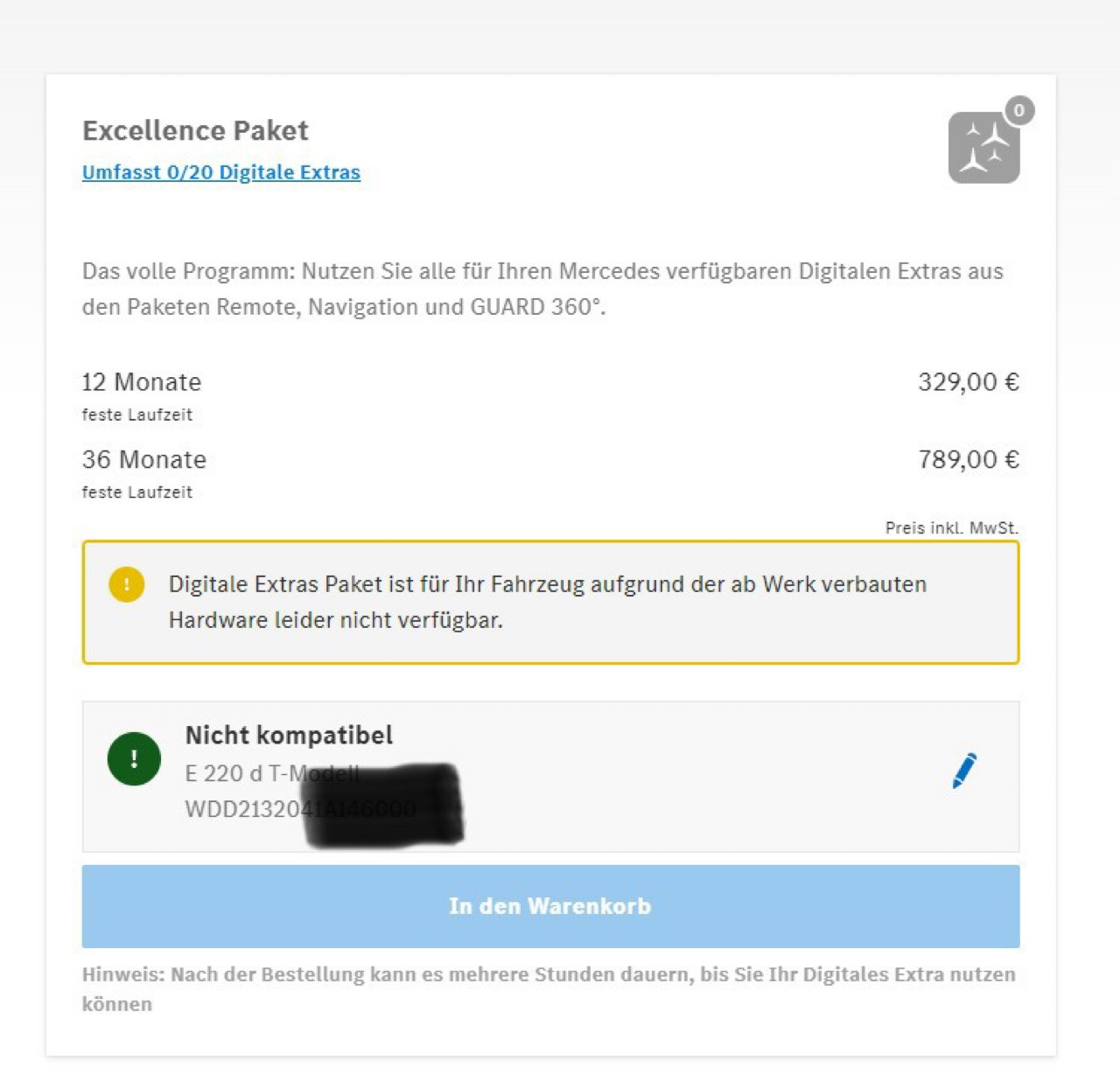Click the 329,00 € price
The height and width of the screenshot is (1075, 1120).
968,382
